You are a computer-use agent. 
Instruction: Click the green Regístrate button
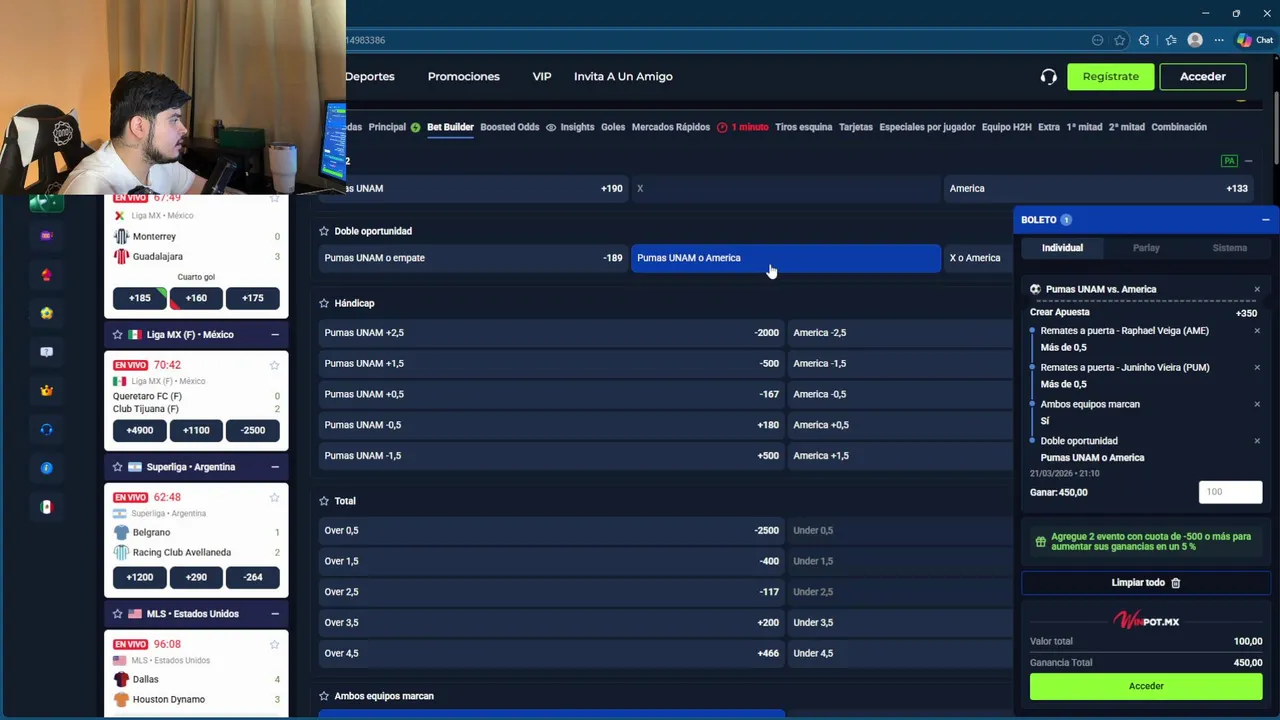[x=1110, y=77]
